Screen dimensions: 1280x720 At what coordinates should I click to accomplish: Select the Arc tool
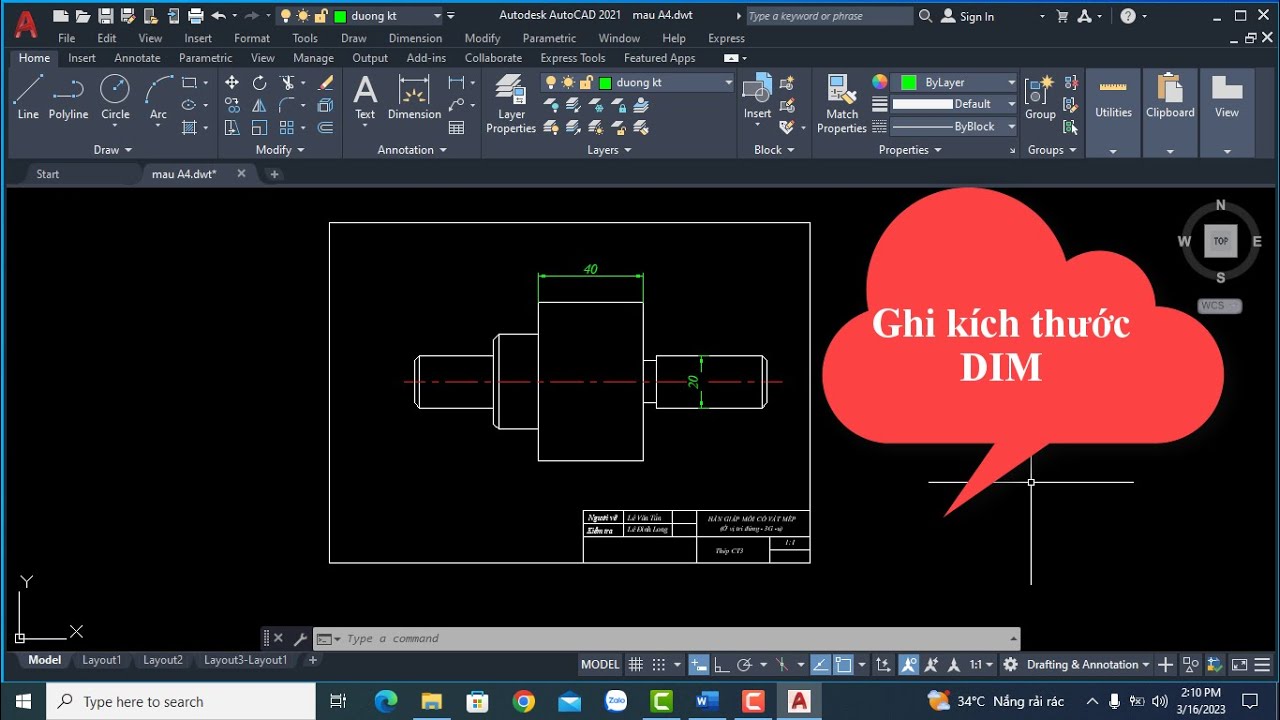pos(158,96)
